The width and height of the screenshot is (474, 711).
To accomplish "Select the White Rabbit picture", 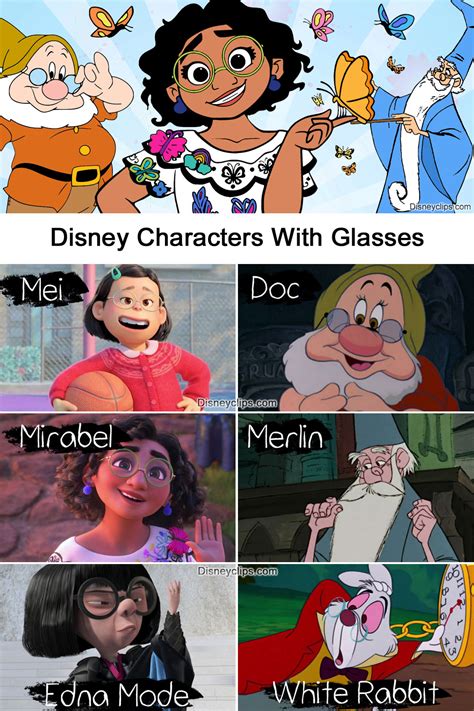I will pos(356,637).
